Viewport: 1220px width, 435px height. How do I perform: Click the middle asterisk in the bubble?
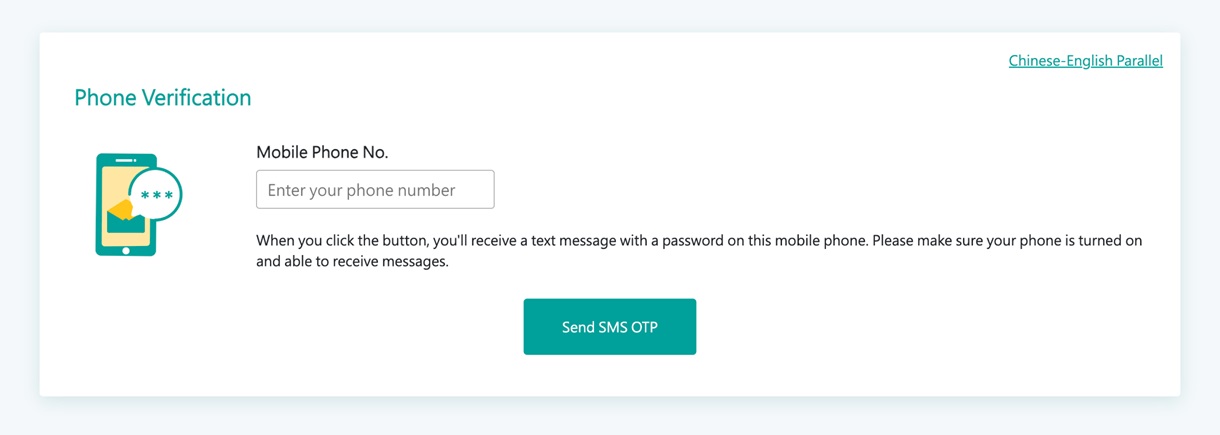tap(157, 196)
